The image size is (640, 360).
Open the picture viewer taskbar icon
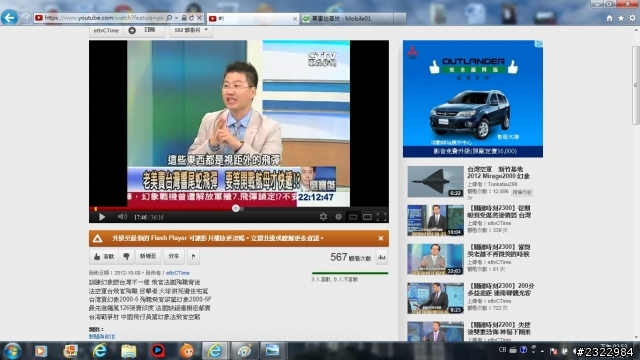273,351
